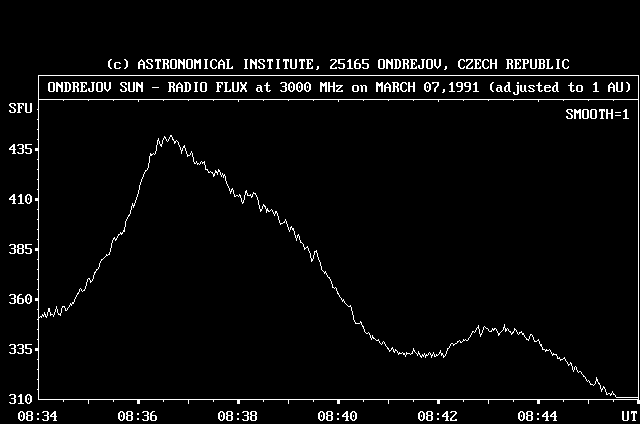
Task: Select the SFU axis unit label
Action: [x=19, y=107]
